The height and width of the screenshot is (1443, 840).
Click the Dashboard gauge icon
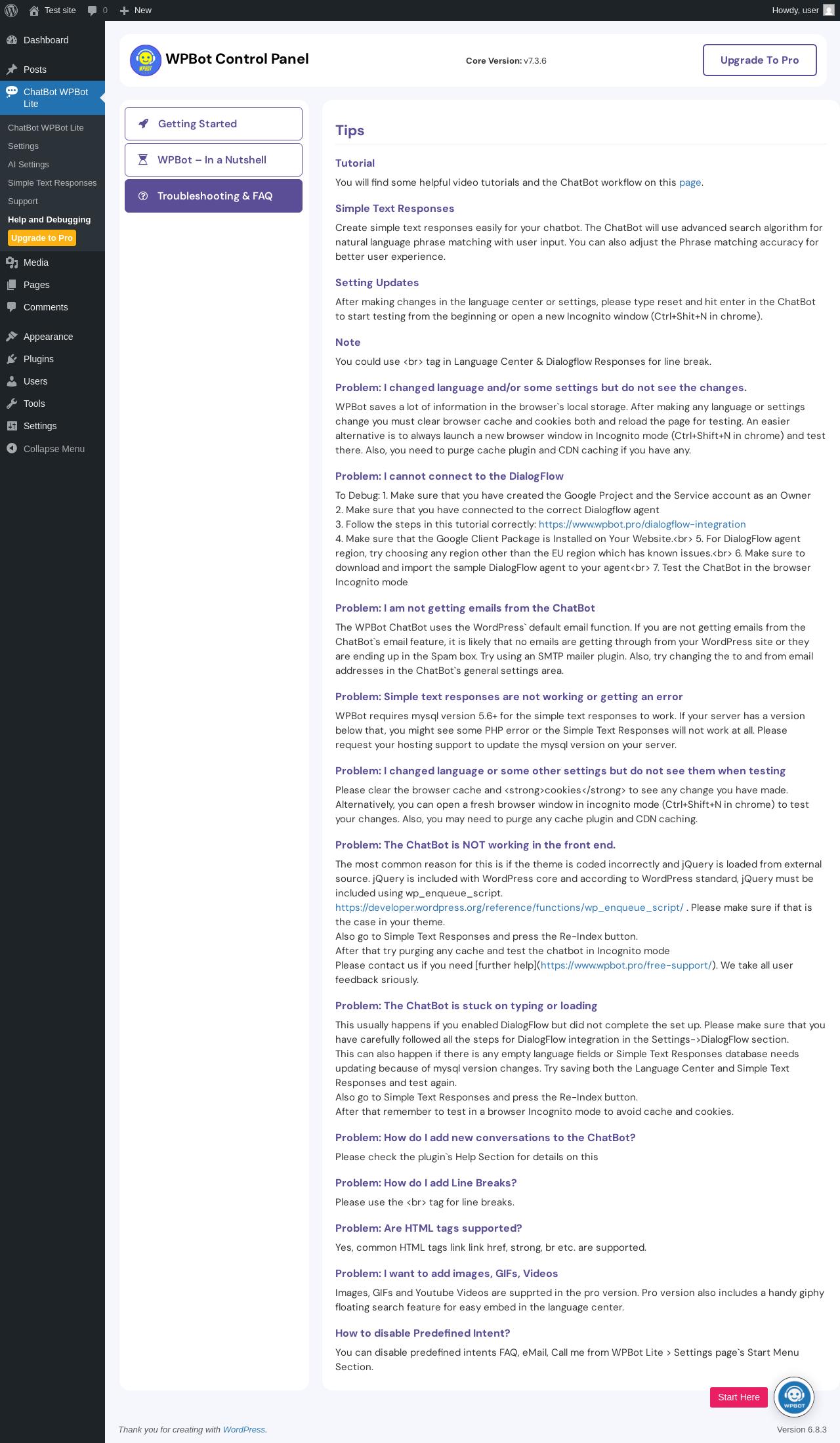click(12, 40)
